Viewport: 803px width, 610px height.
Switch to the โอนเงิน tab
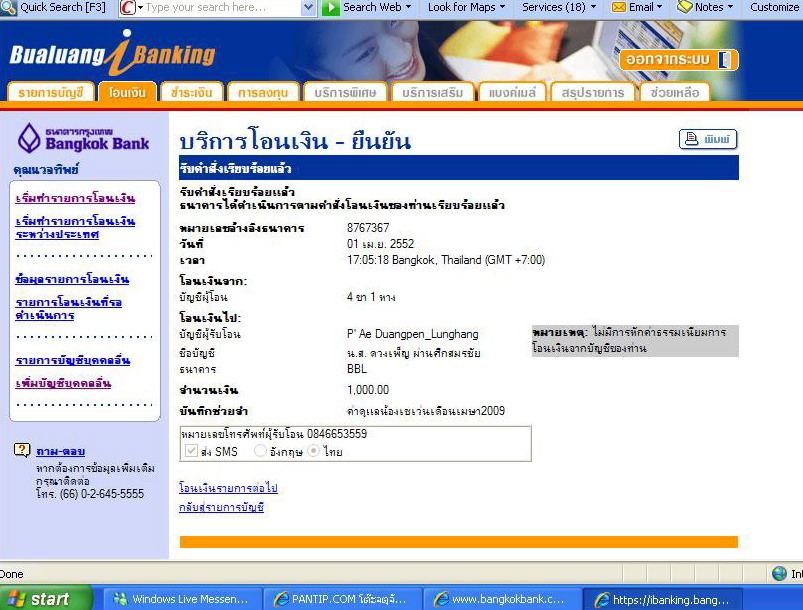[128, 92]
